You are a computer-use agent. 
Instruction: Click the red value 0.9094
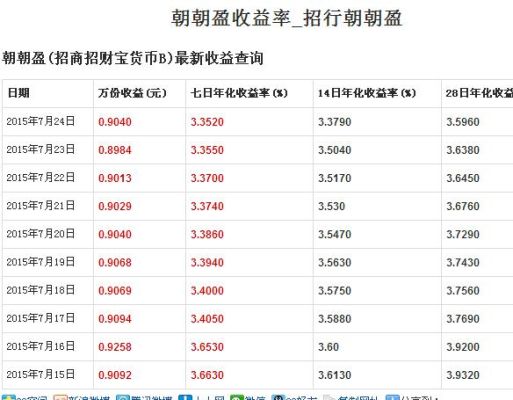115,319
